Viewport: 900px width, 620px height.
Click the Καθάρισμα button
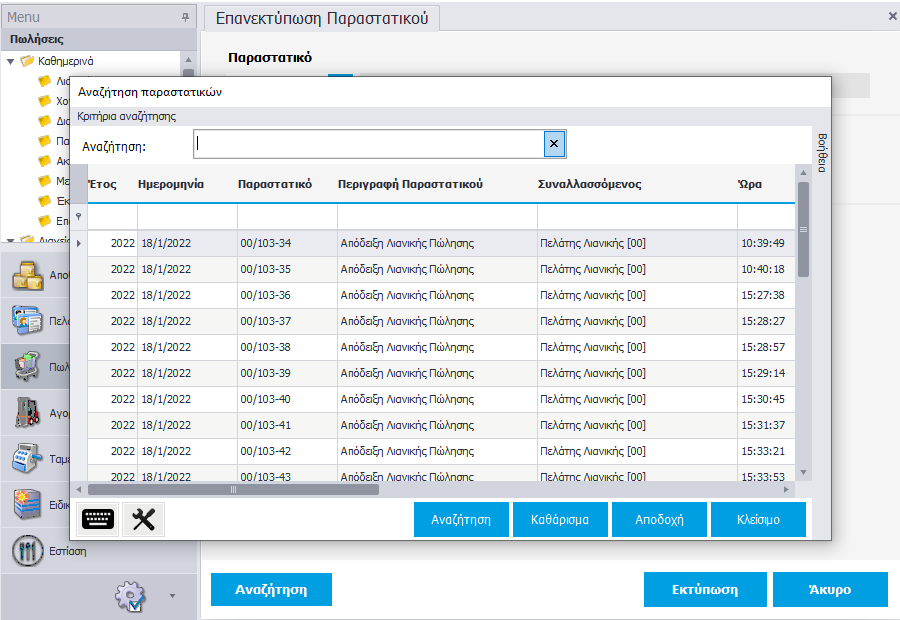coord(560,520)
